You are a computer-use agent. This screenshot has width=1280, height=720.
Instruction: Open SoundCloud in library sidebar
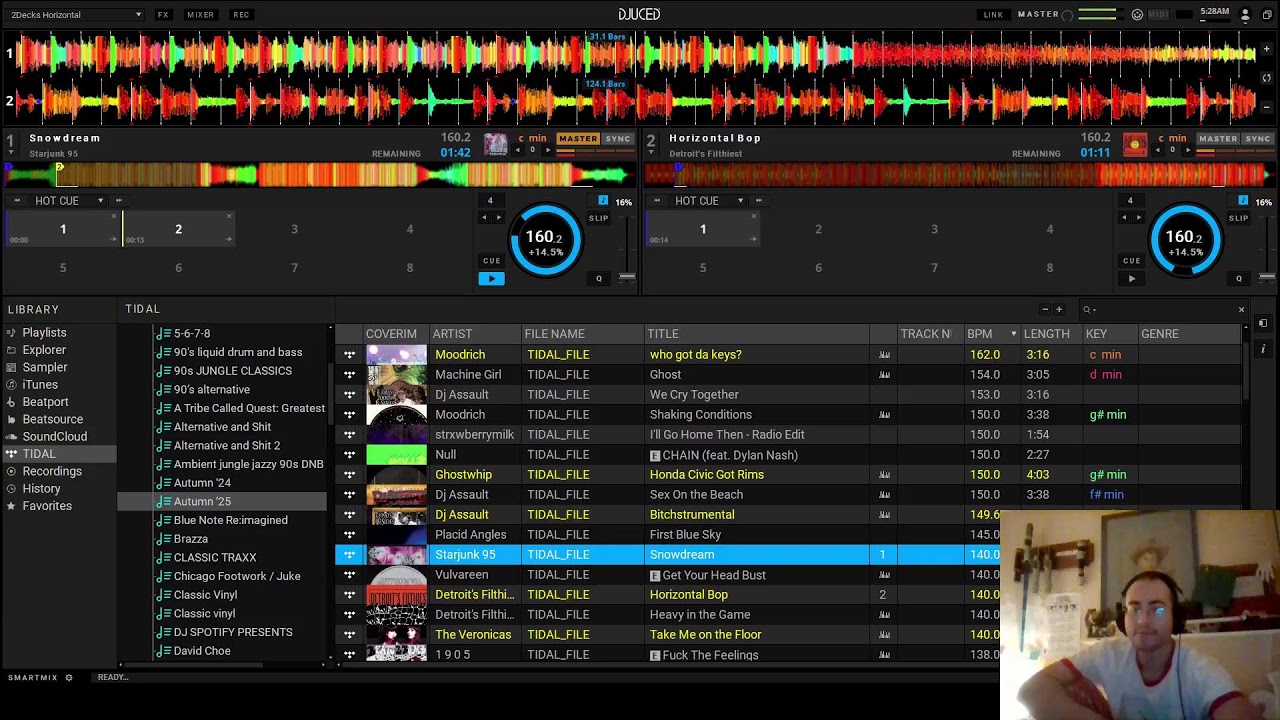coord(54,437)
